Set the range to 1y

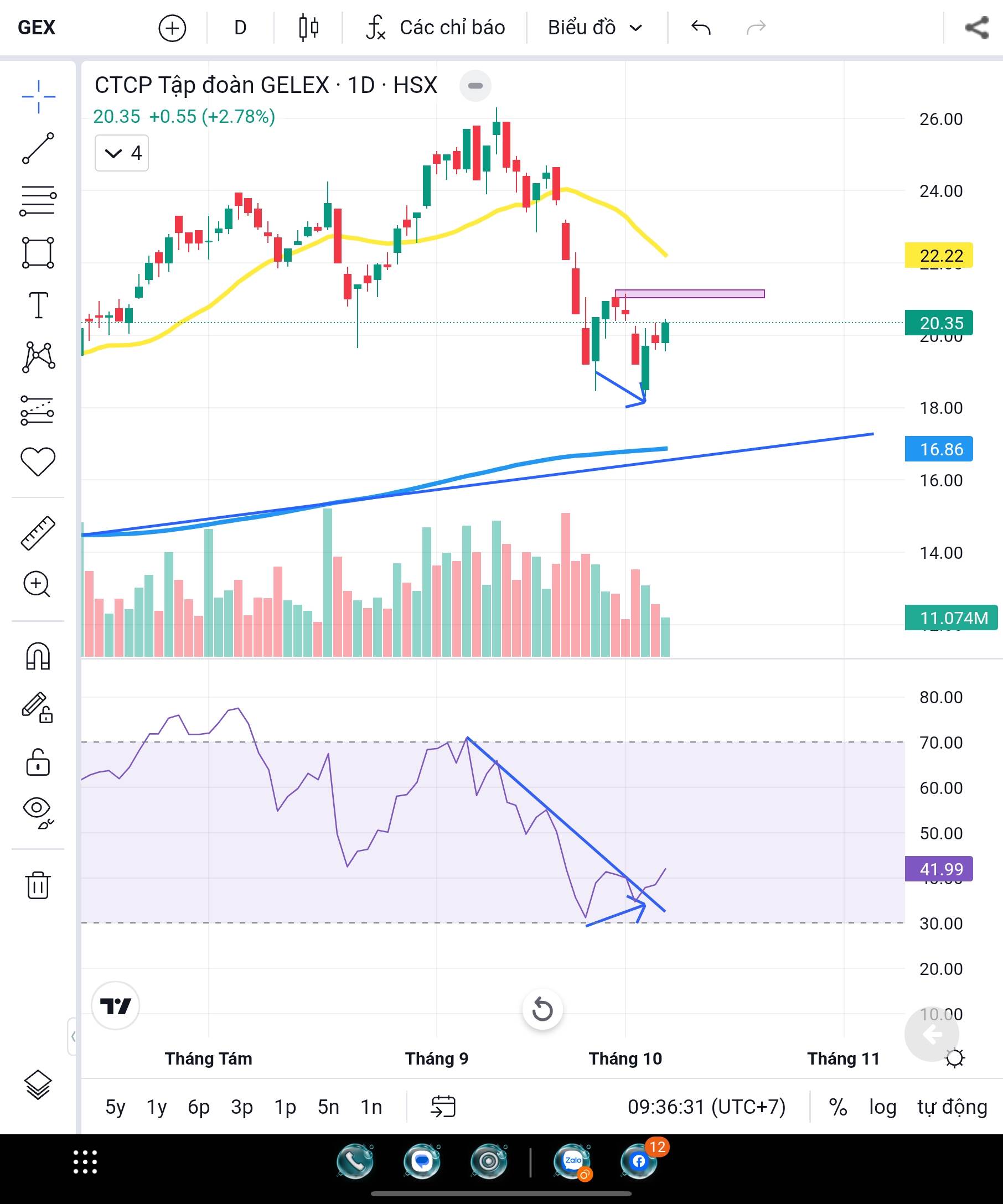pos(157,1107)
